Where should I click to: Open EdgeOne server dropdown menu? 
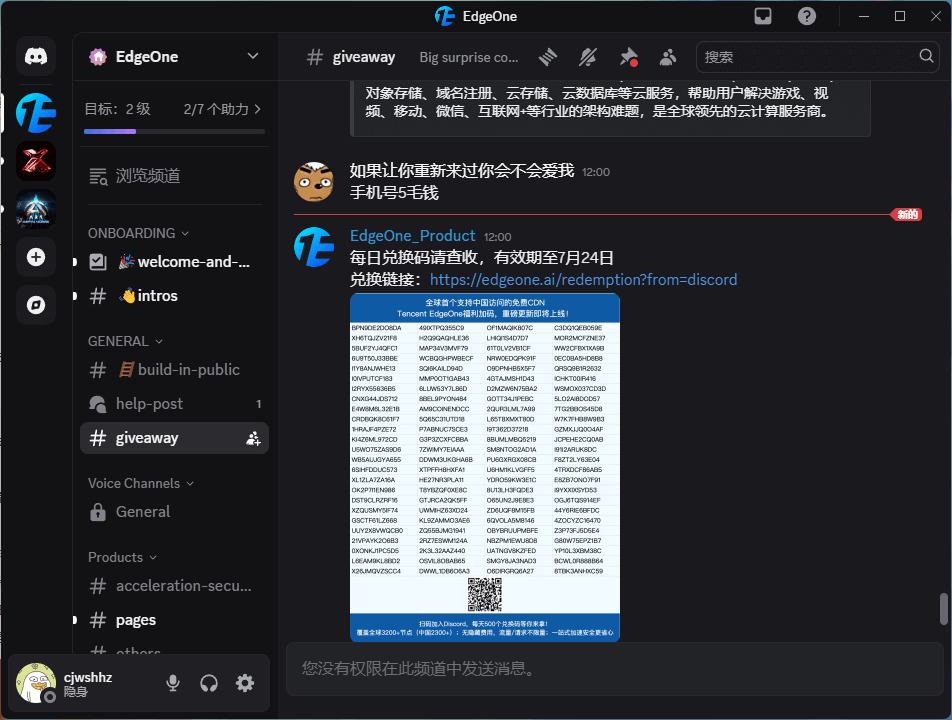coord(253,56)
